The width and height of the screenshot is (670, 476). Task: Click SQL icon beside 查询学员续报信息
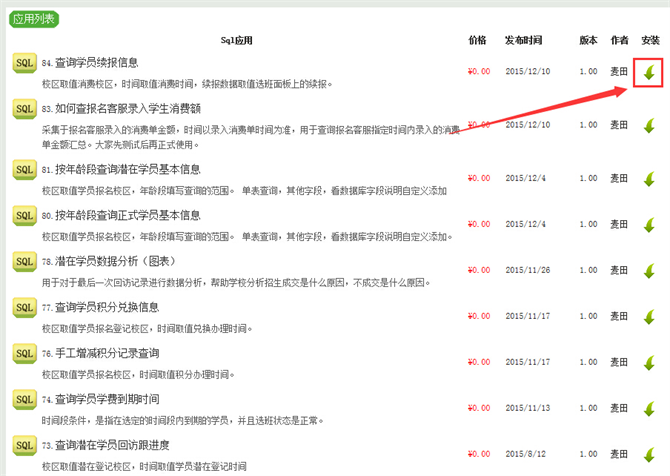[24, 63]
